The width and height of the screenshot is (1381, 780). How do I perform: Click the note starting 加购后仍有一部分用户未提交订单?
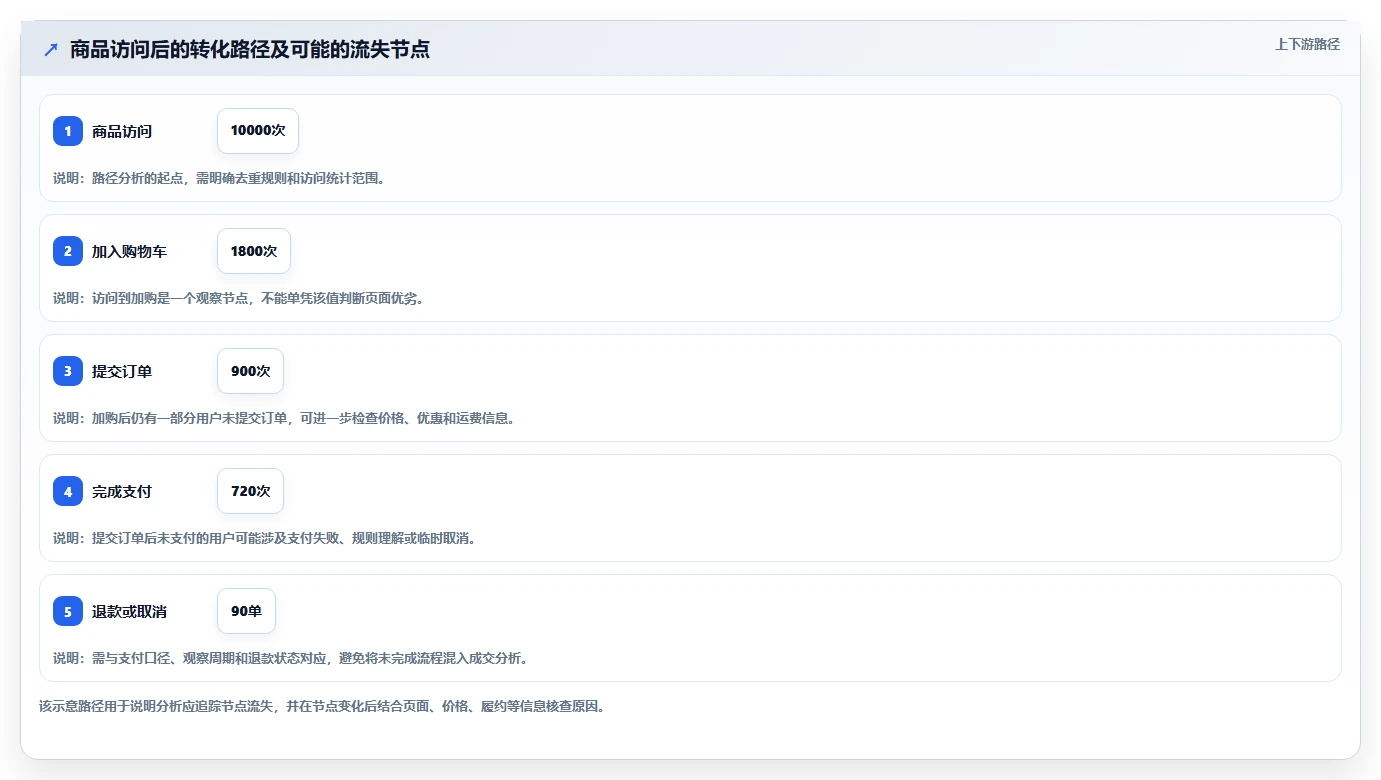[x=284, y=418]
